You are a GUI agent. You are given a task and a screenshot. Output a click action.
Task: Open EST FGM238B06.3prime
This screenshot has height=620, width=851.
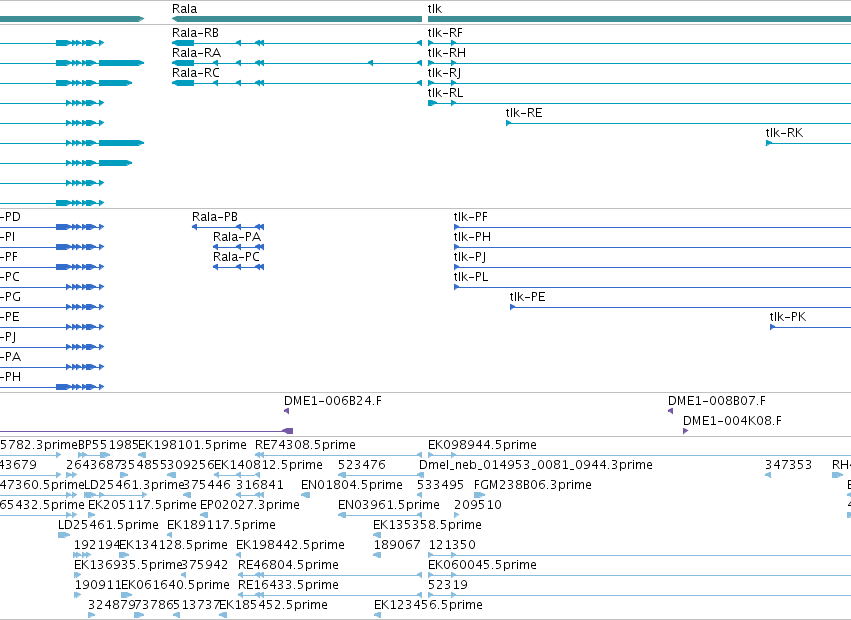[533, 485]
